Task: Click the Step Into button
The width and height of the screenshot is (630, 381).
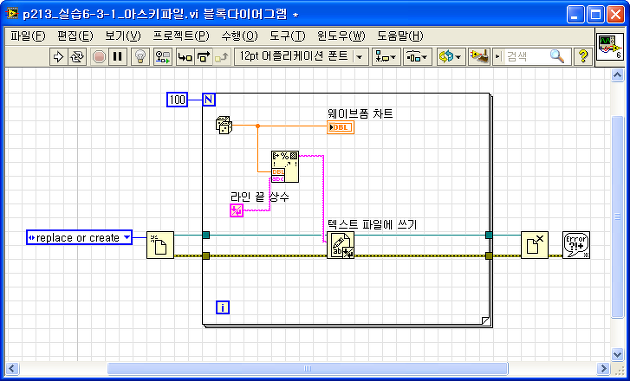Action: click(185, 57)
